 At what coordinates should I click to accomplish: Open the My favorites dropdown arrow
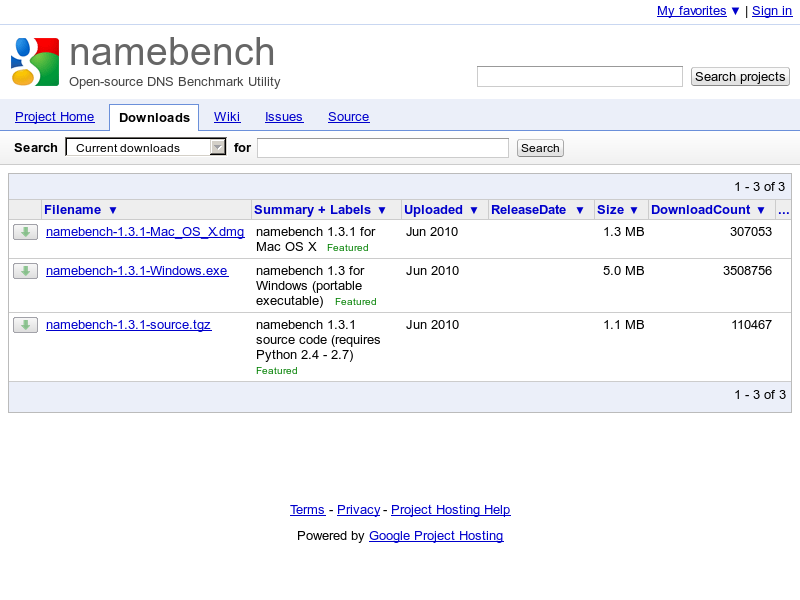click(735, 11)
